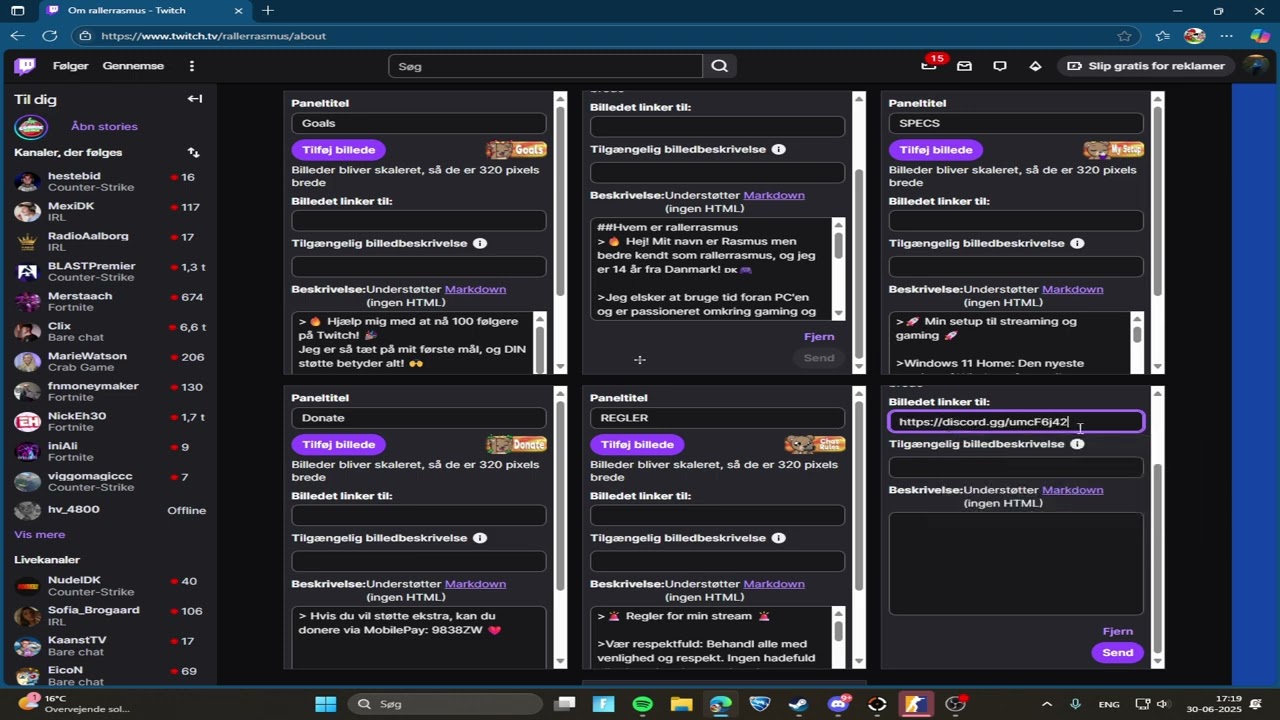This screenshot has height=720, width=1280.
Task: Open Windows Start menu
Action: pyautogui.click(x=326, y=704)
